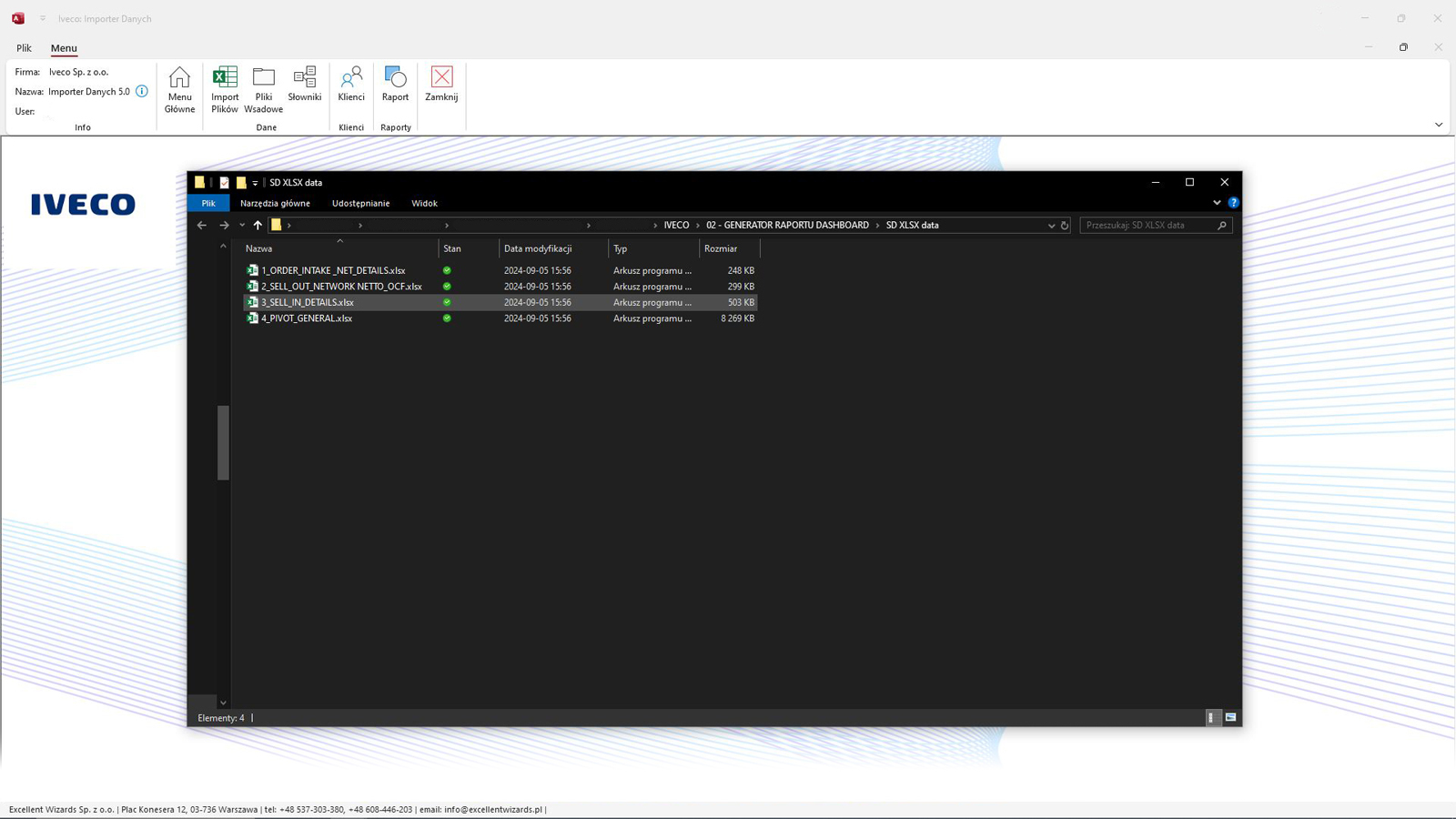Image resolution: width=1456 pixels, height=819 pixels.
Task: Select the 4_PIVOT_GENERAL.xlsx file
Action: point(307,318)
